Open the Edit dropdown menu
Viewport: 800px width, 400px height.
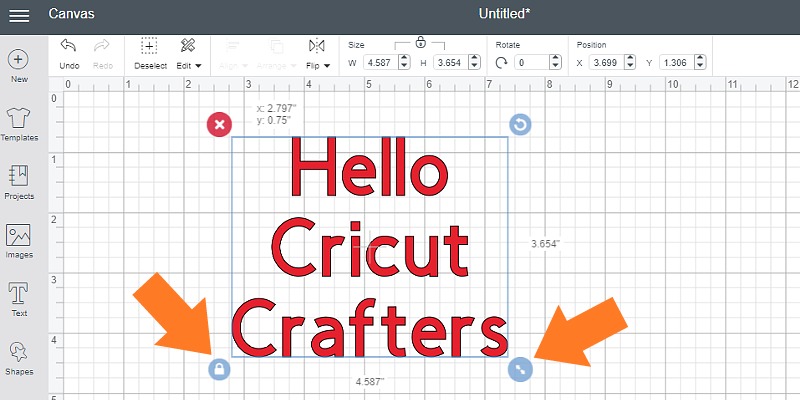click(x=189, y=54)
